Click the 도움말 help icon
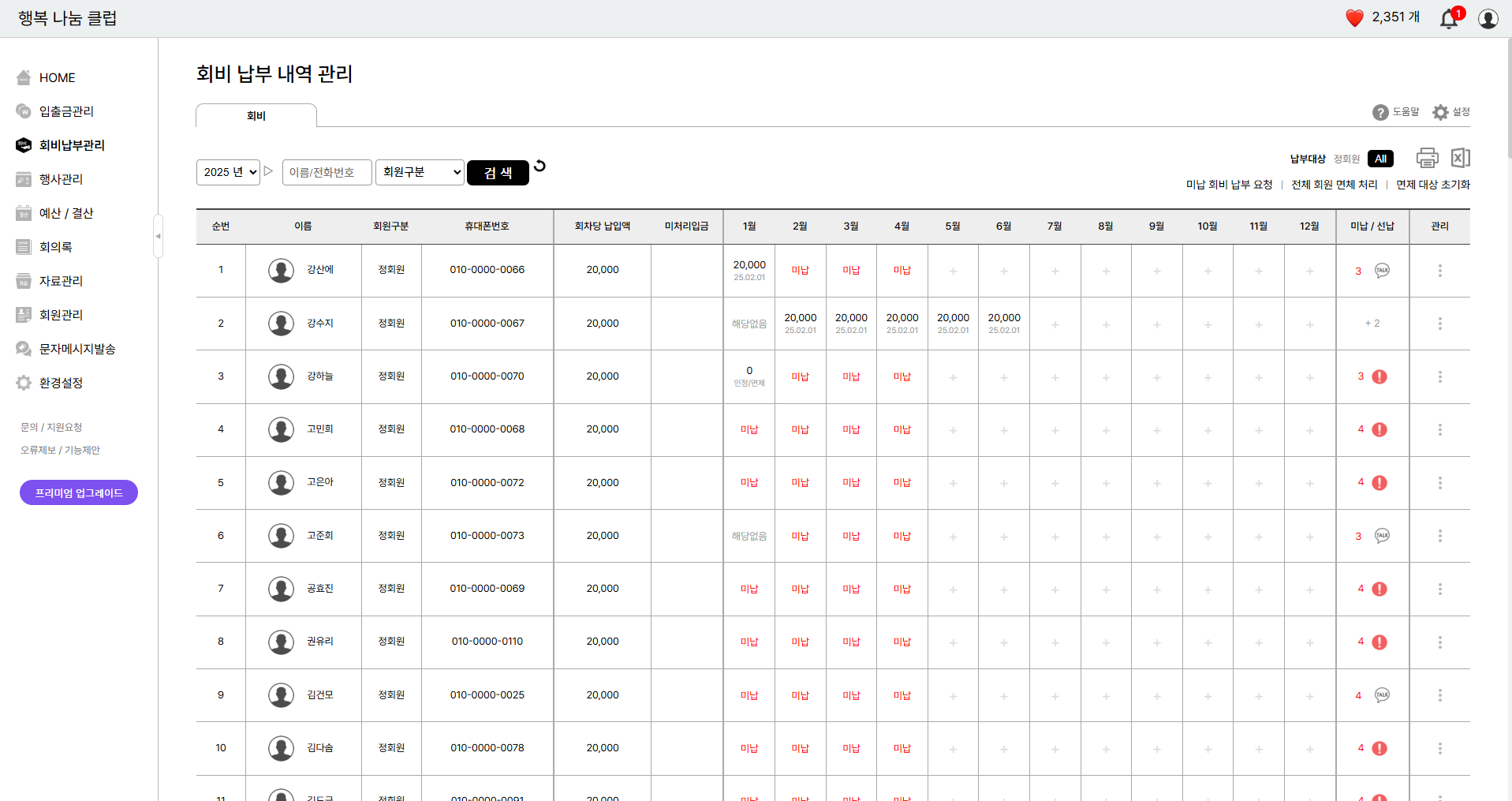Viewport: 1512px width, 801px height. (1380, 113)
